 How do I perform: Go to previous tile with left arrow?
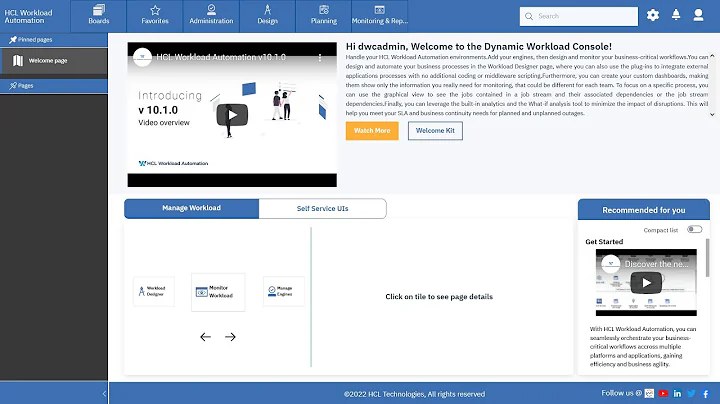[x=205, y=337]
